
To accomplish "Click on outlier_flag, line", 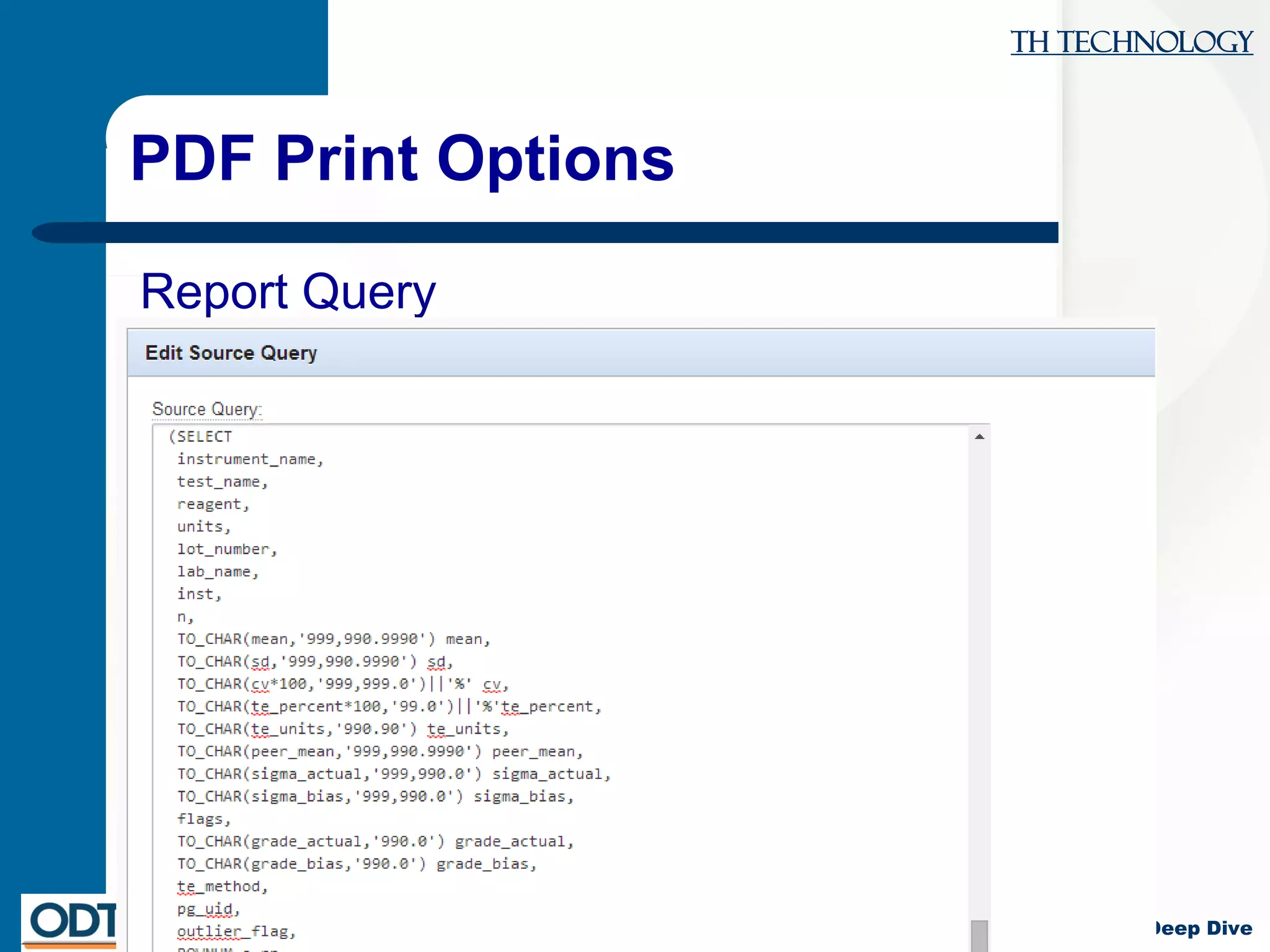I will (236, 931).
